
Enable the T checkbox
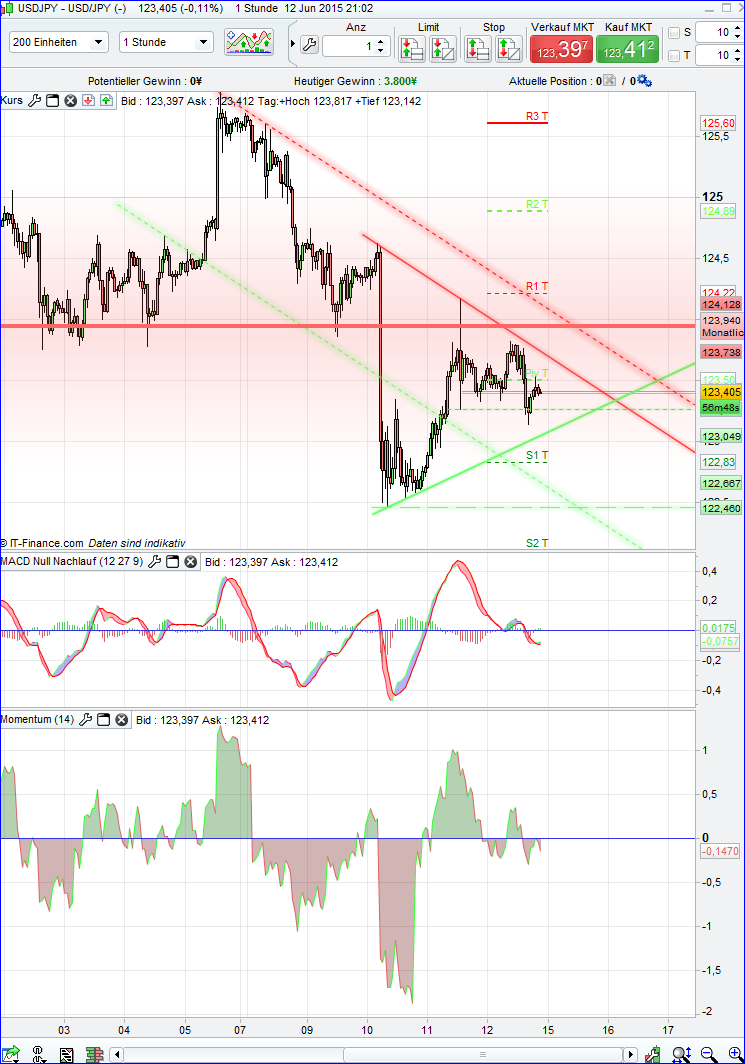pyautogui.click(x=674, y=56)
